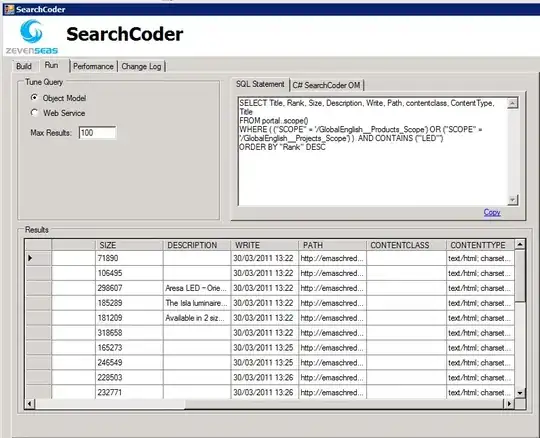Image resolution: width=540 pixels, height=438 pixels.
Task: Sort by the DESCRIPTION column header
Action: [197, 245]
